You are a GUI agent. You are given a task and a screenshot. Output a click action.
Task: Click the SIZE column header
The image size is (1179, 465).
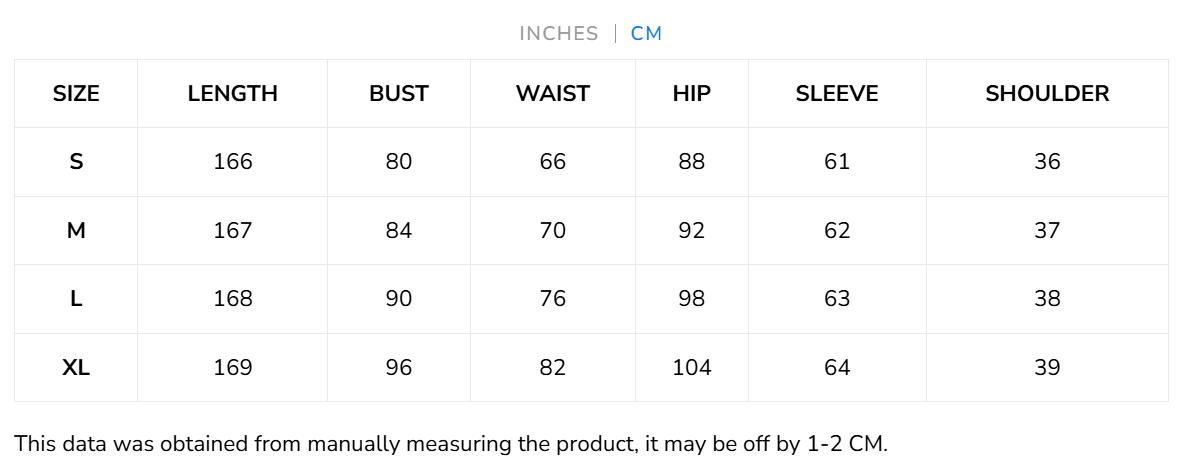[76, 94]
